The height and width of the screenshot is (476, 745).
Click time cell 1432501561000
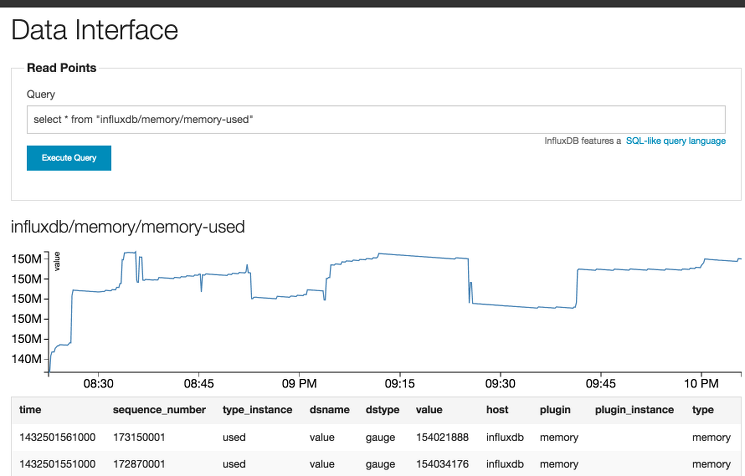click(x=57, y=437)
